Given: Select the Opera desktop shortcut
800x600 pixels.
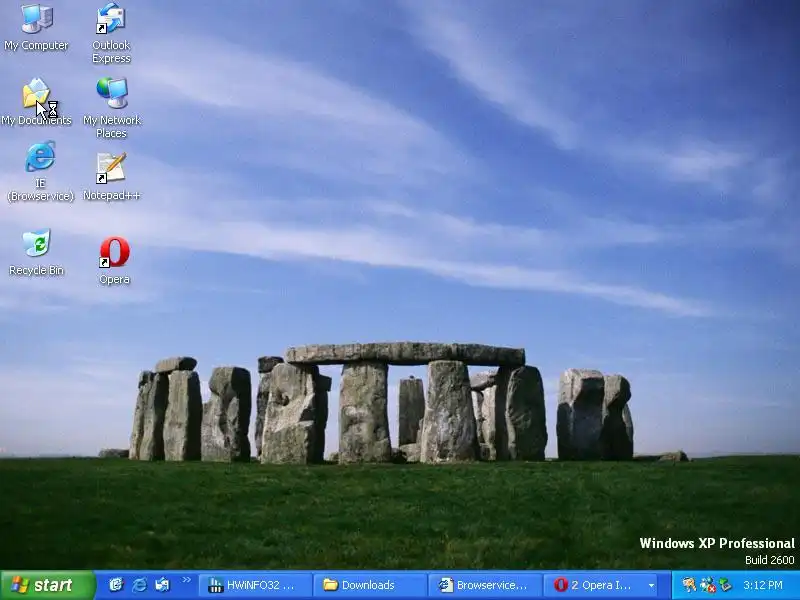Looking at the screenshot, I should 114,260.
